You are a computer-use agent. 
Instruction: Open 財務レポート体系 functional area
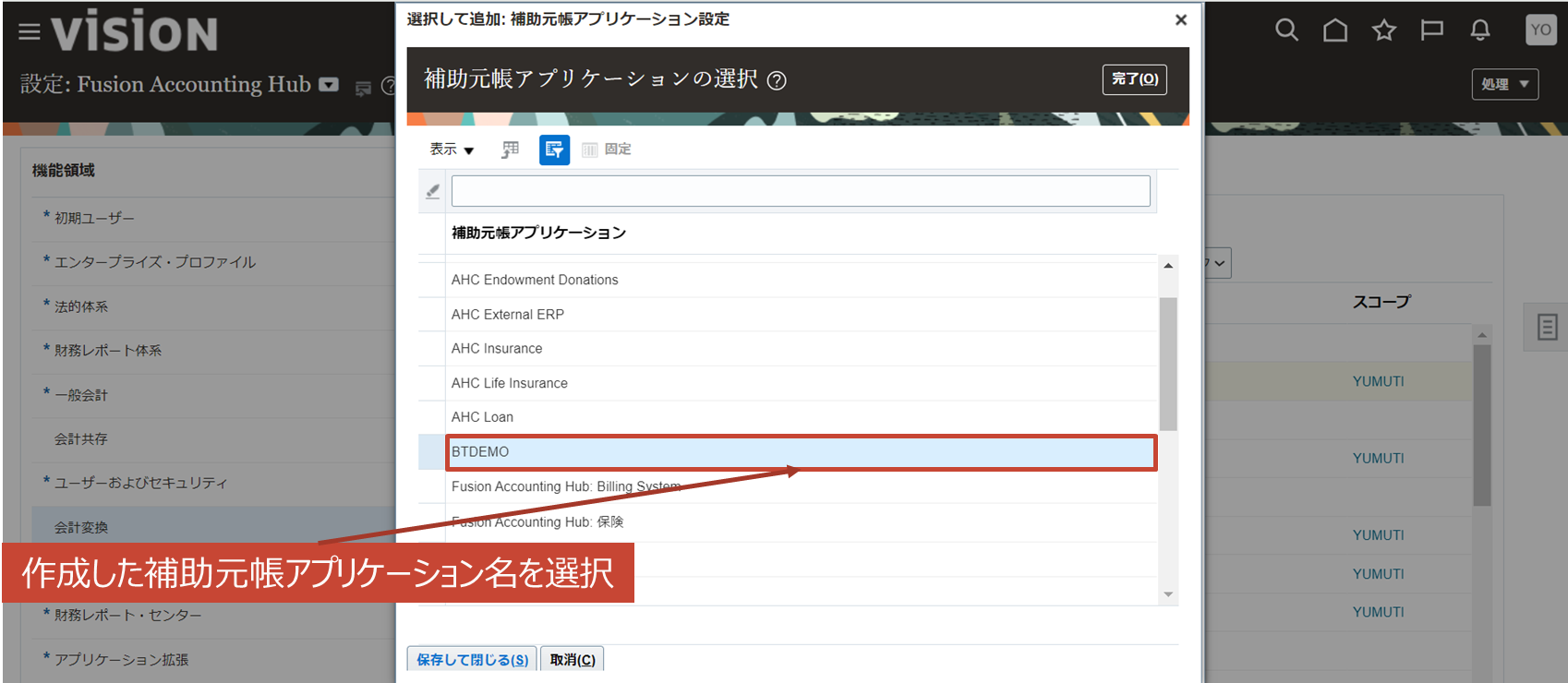click(108, 351)
